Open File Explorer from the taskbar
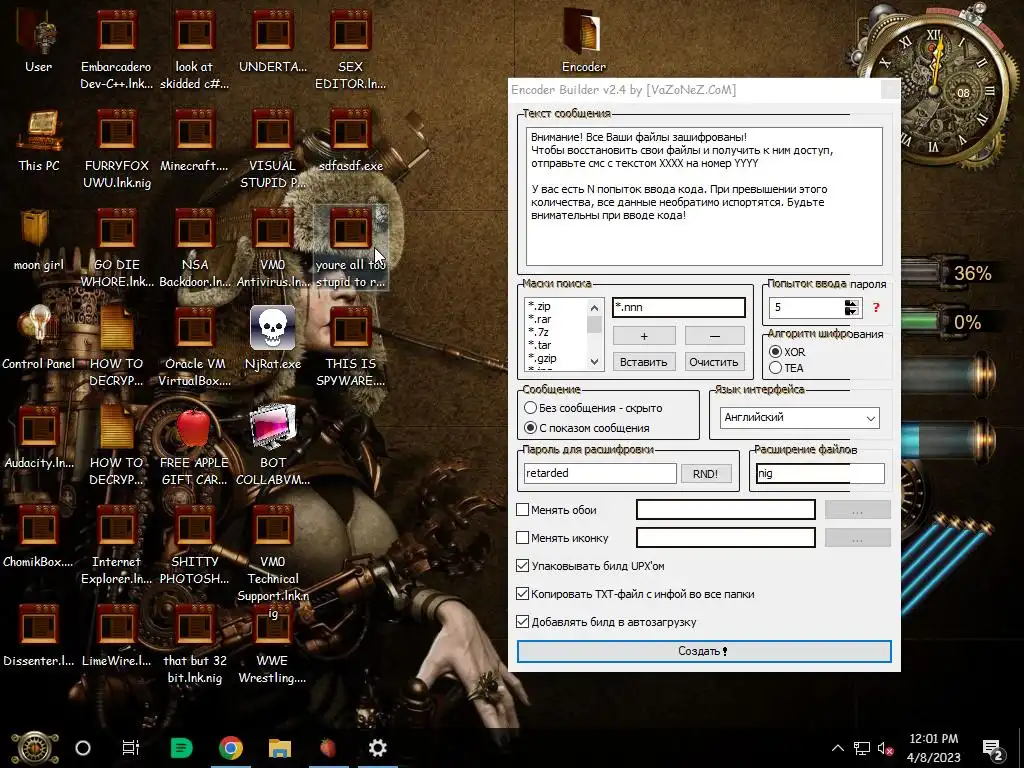This screenshot has width=1024, height=768. 280,748
